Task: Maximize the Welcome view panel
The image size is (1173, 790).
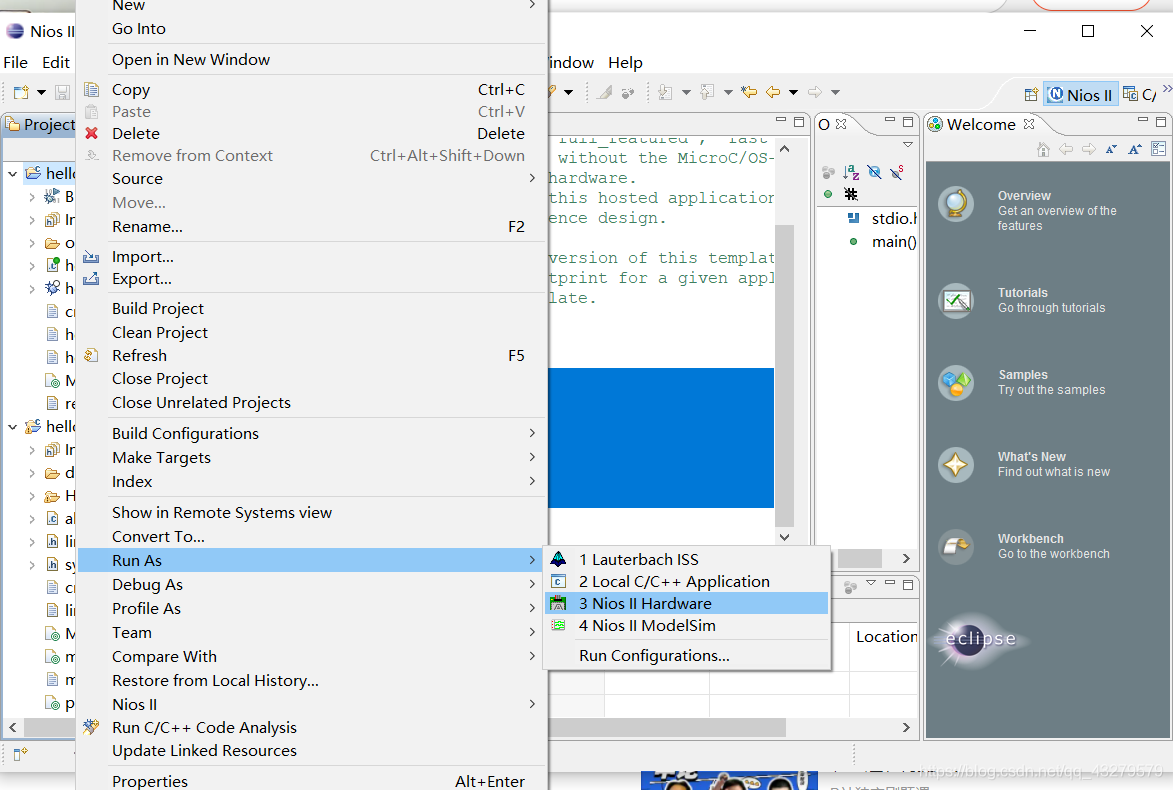Action: [1161, 121]
